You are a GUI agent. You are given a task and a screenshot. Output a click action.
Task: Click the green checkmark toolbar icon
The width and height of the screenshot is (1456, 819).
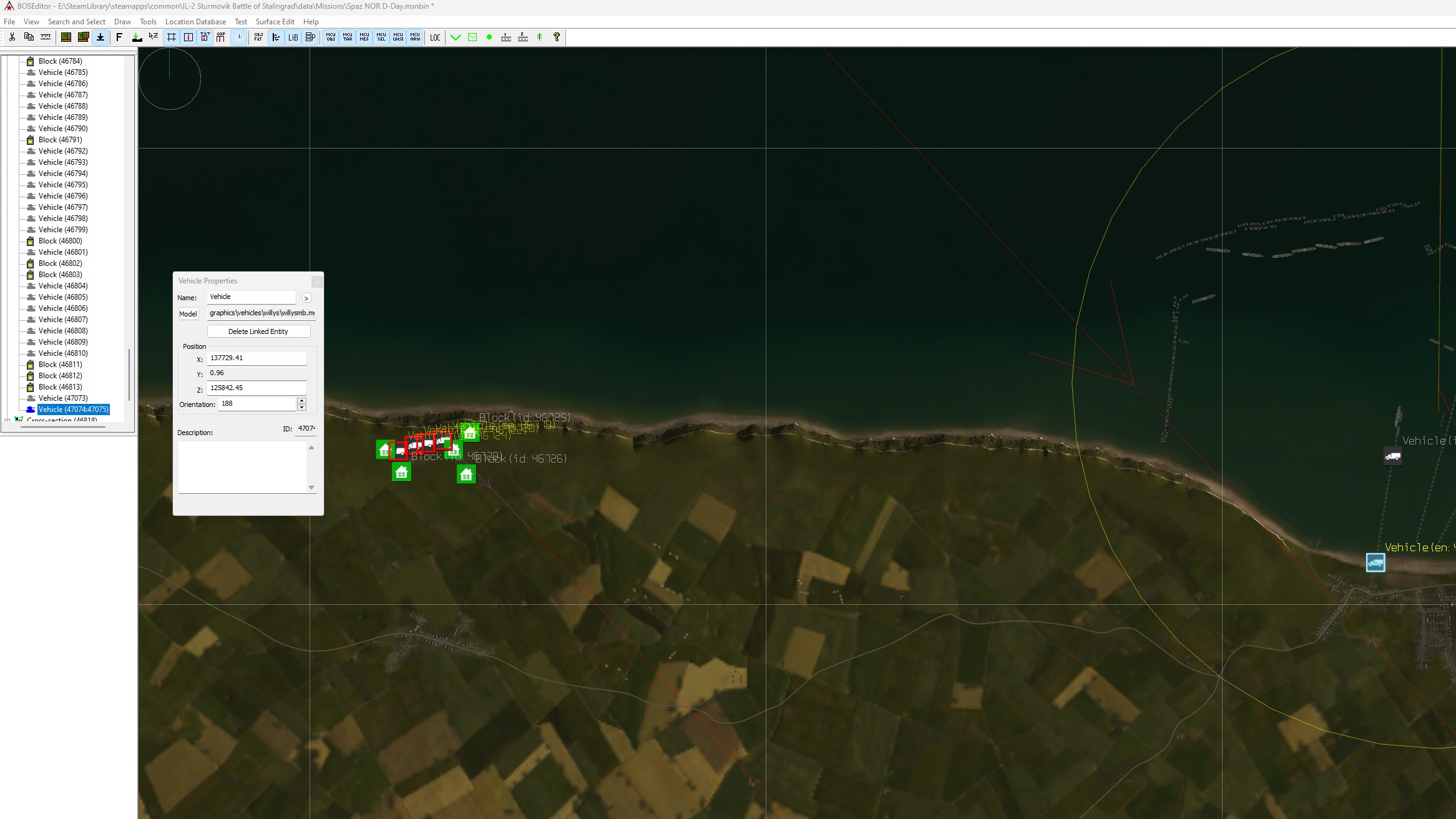click(x=456, y=37)
